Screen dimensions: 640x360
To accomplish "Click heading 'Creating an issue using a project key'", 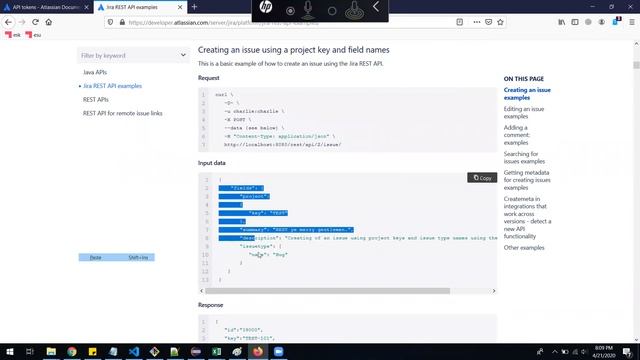I will 293,50.
